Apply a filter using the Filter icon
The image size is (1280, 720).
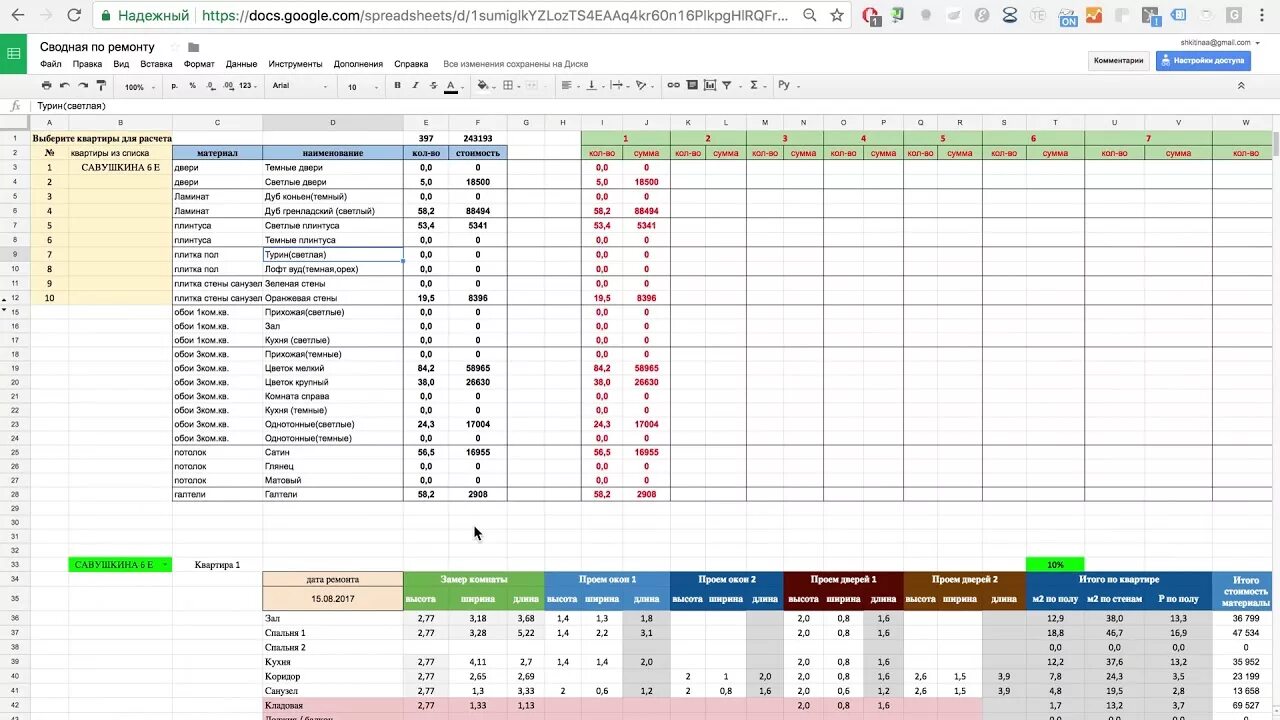tap(726, 86)
